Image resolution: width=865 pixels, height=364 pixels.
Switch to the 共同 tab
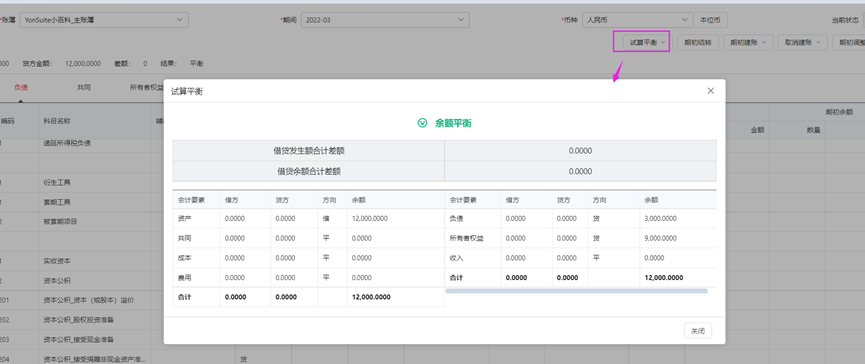click(x=84, y=87)
